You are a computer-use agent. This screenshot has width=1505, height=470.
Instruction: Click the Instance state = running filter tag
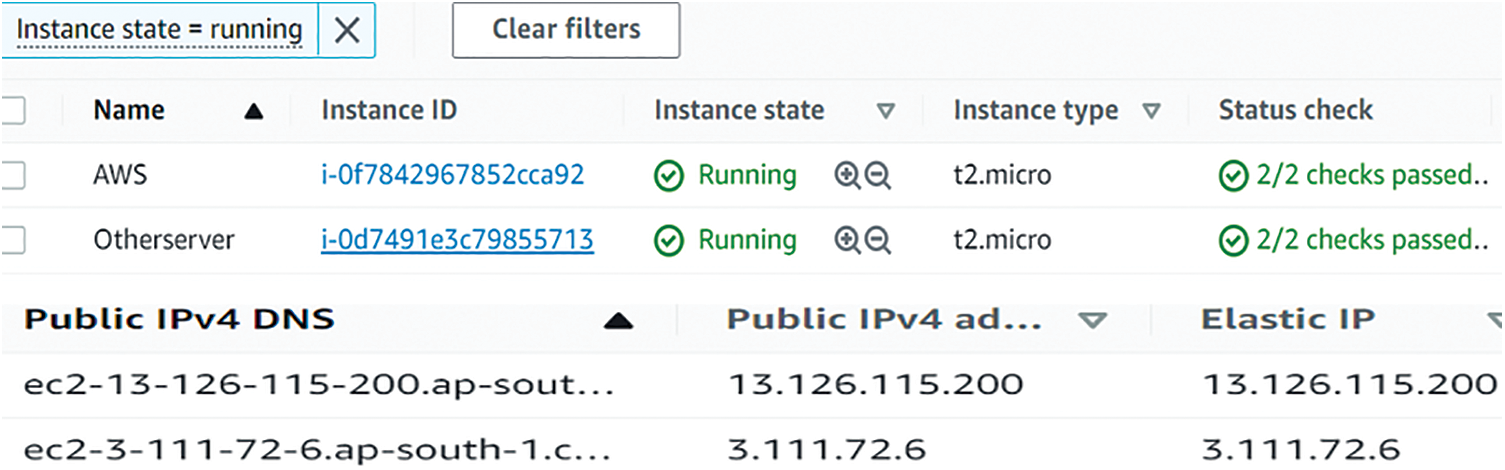coord(160,30)
